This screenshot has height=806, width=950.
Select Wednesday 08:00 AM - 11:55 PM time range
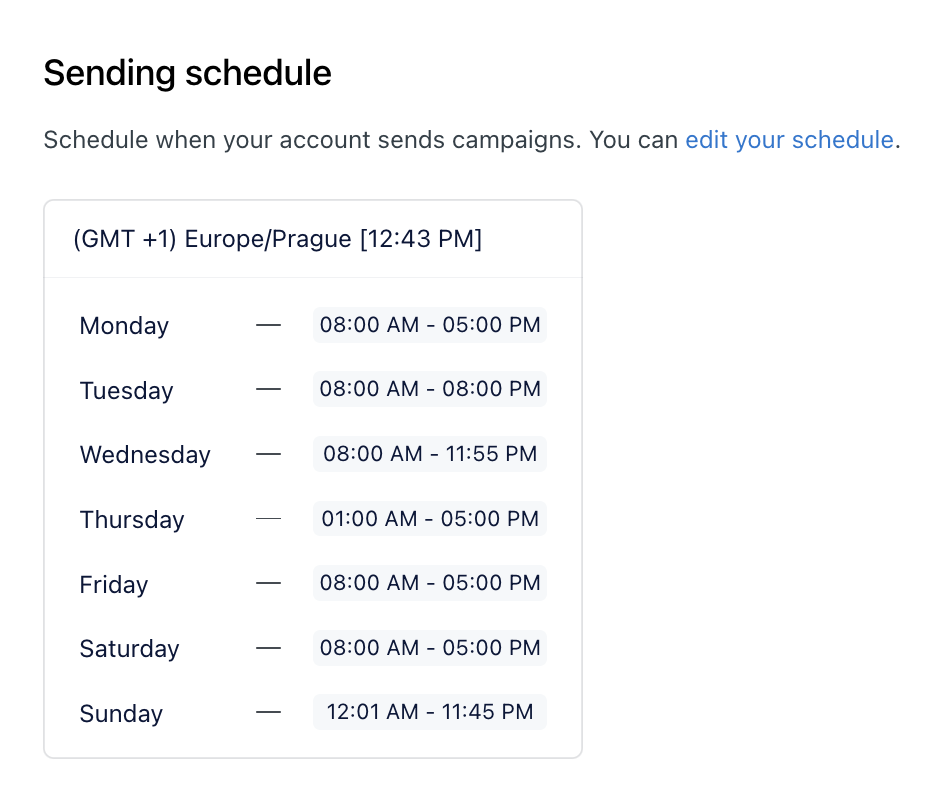430,454
